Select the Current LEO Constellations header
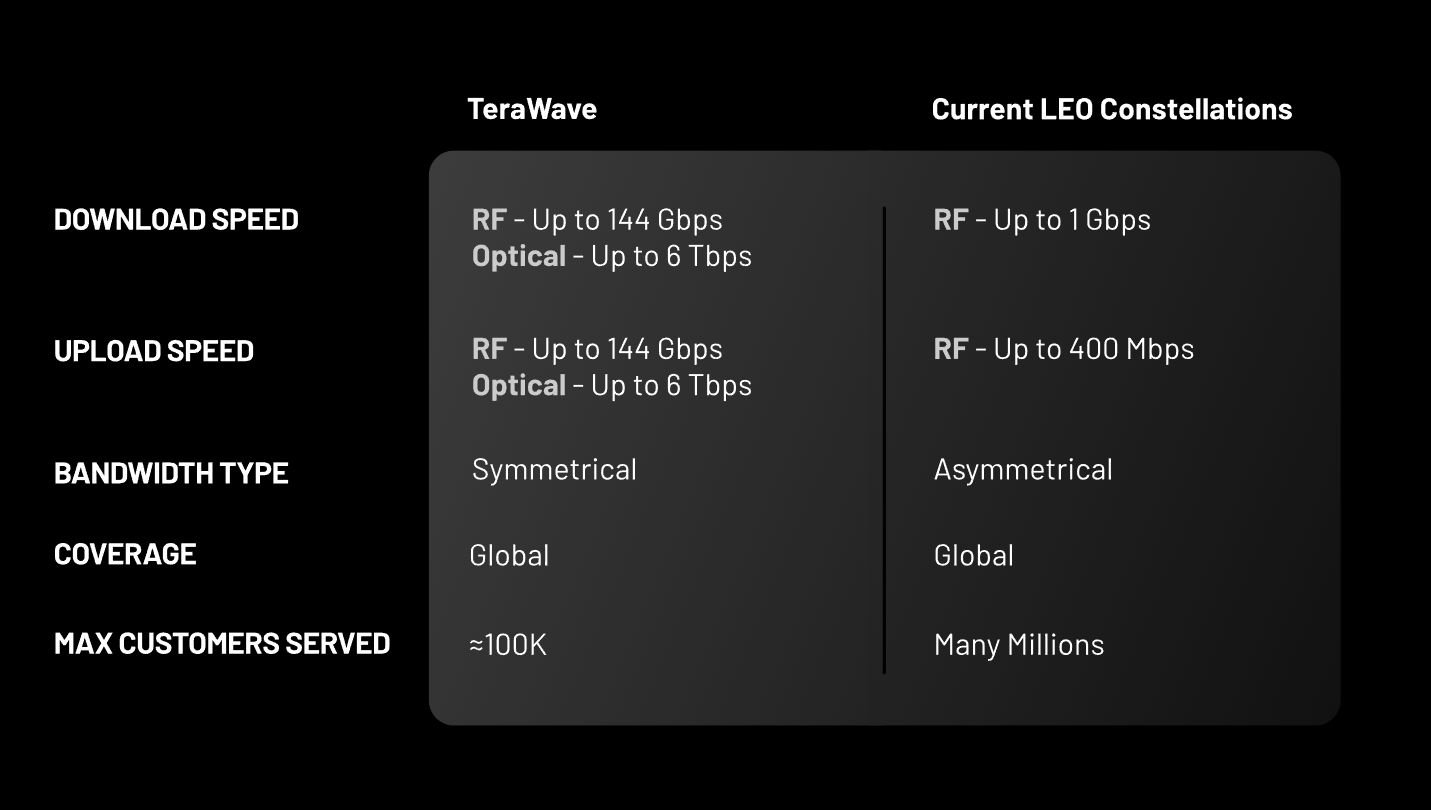Screen dimensions: 1431x810 (1111, 109)
